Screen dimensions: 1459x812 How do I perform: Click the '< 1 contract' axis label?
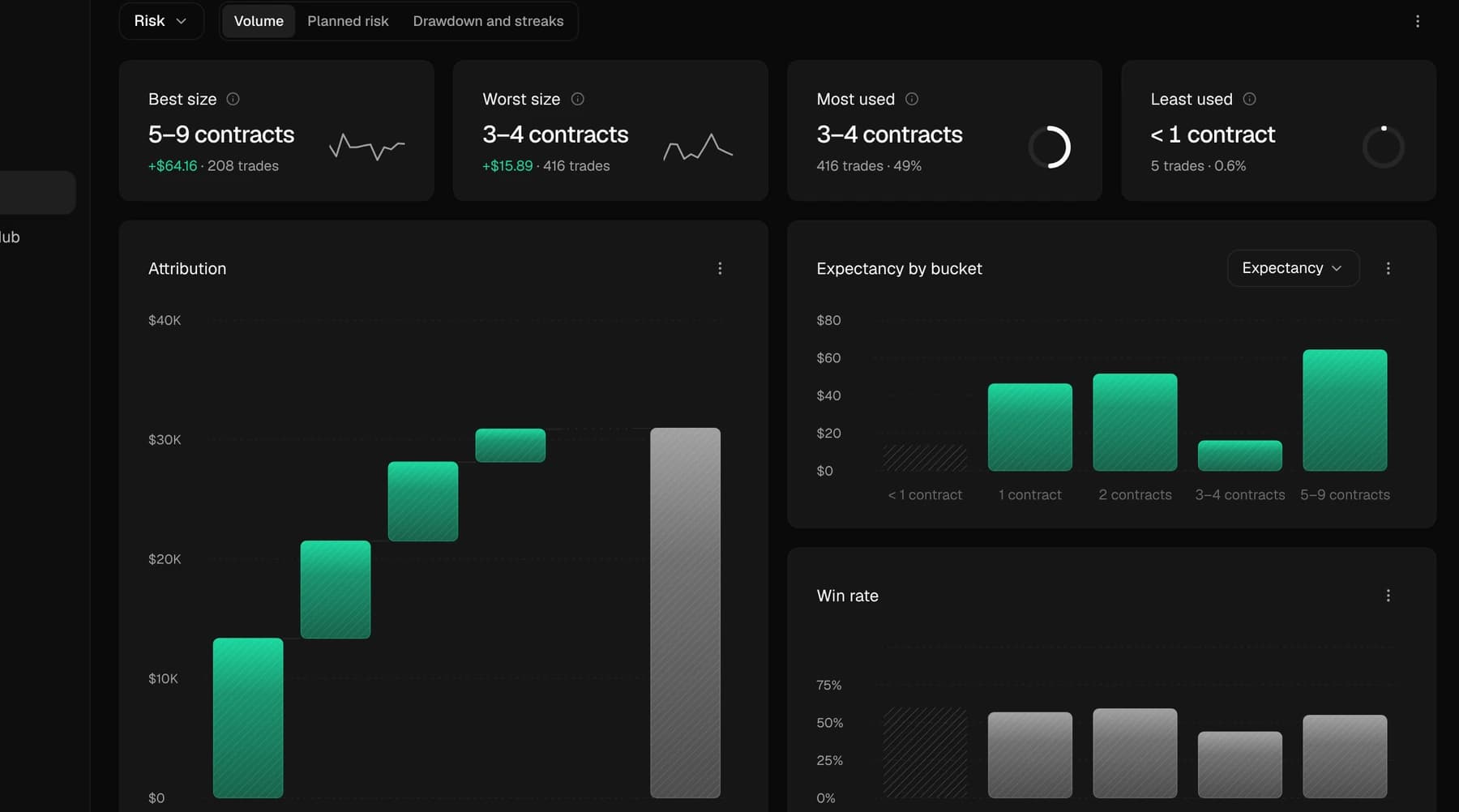[x=925, y=494]
